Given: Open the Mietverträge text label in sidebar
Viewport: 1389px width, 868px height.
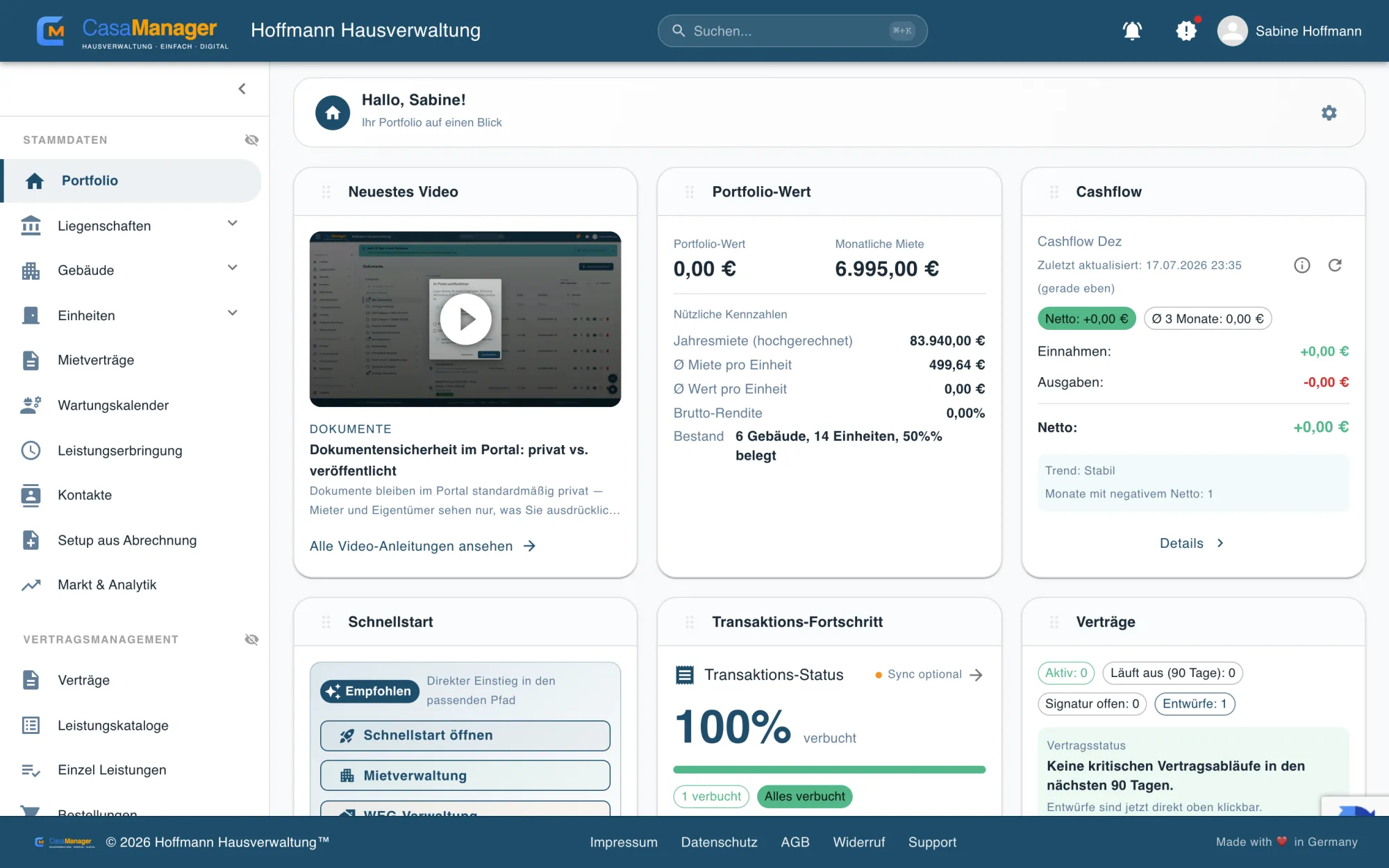Looking at the screenshot, I should coord(96,360).
